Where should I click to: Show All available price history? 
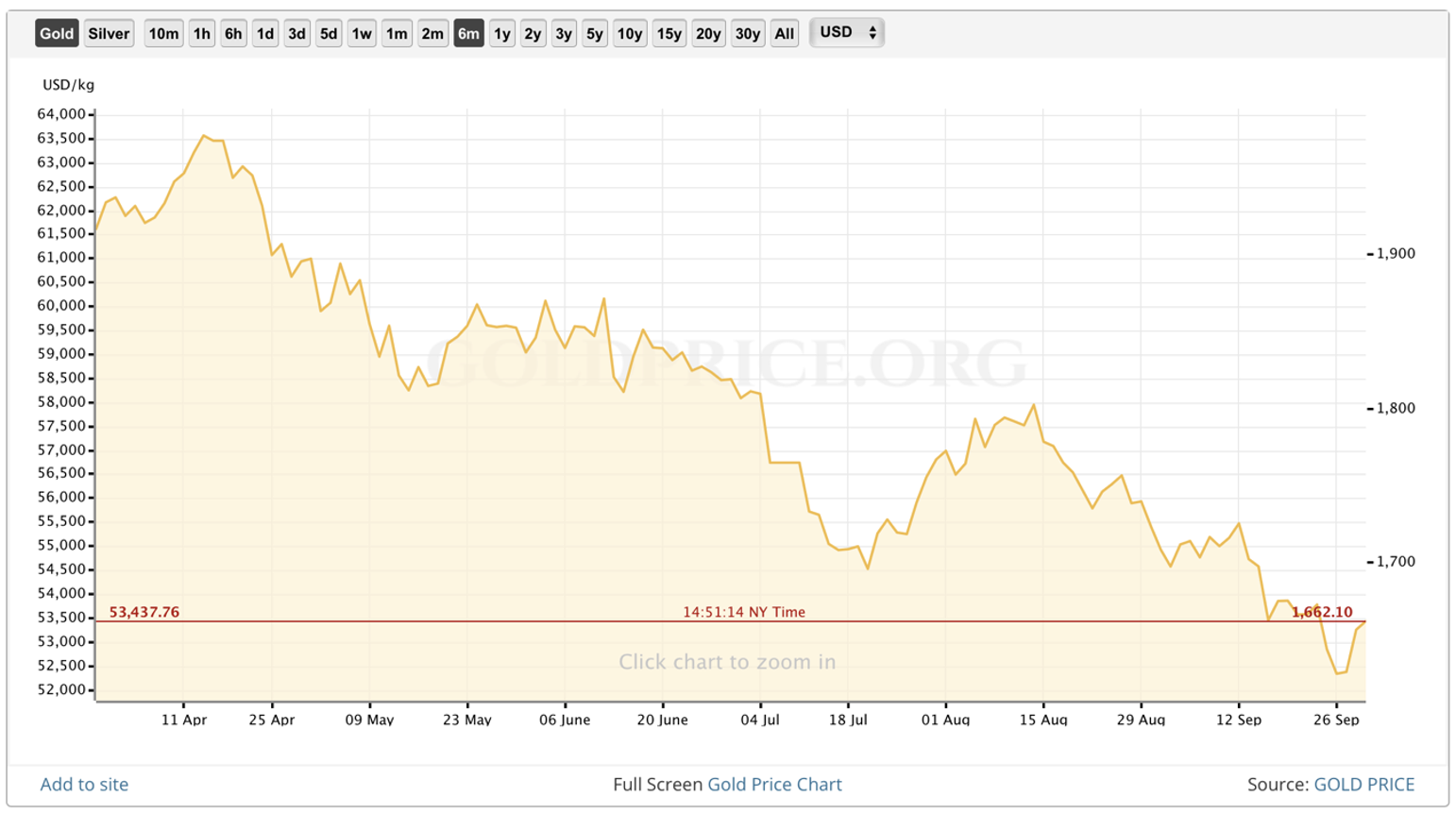coord(784,34)
